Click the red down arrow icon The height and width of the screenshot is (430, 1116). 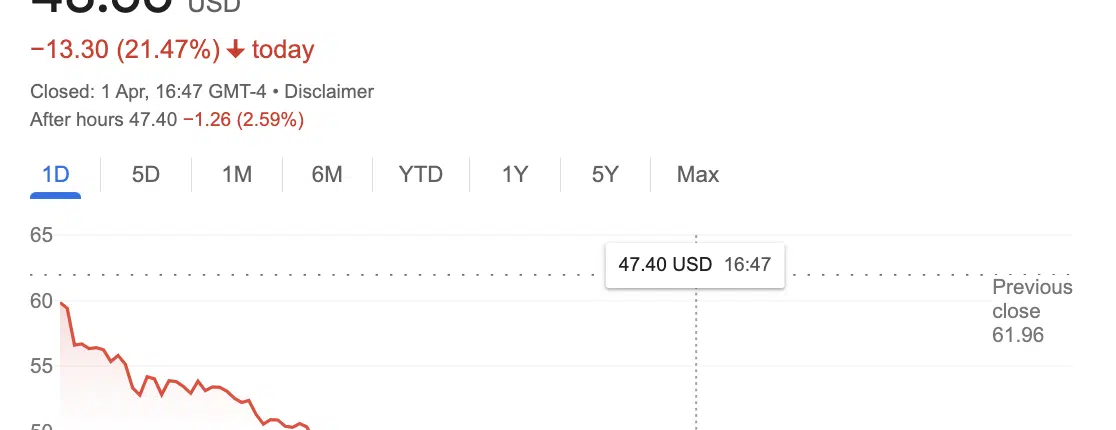coord(236,50)
